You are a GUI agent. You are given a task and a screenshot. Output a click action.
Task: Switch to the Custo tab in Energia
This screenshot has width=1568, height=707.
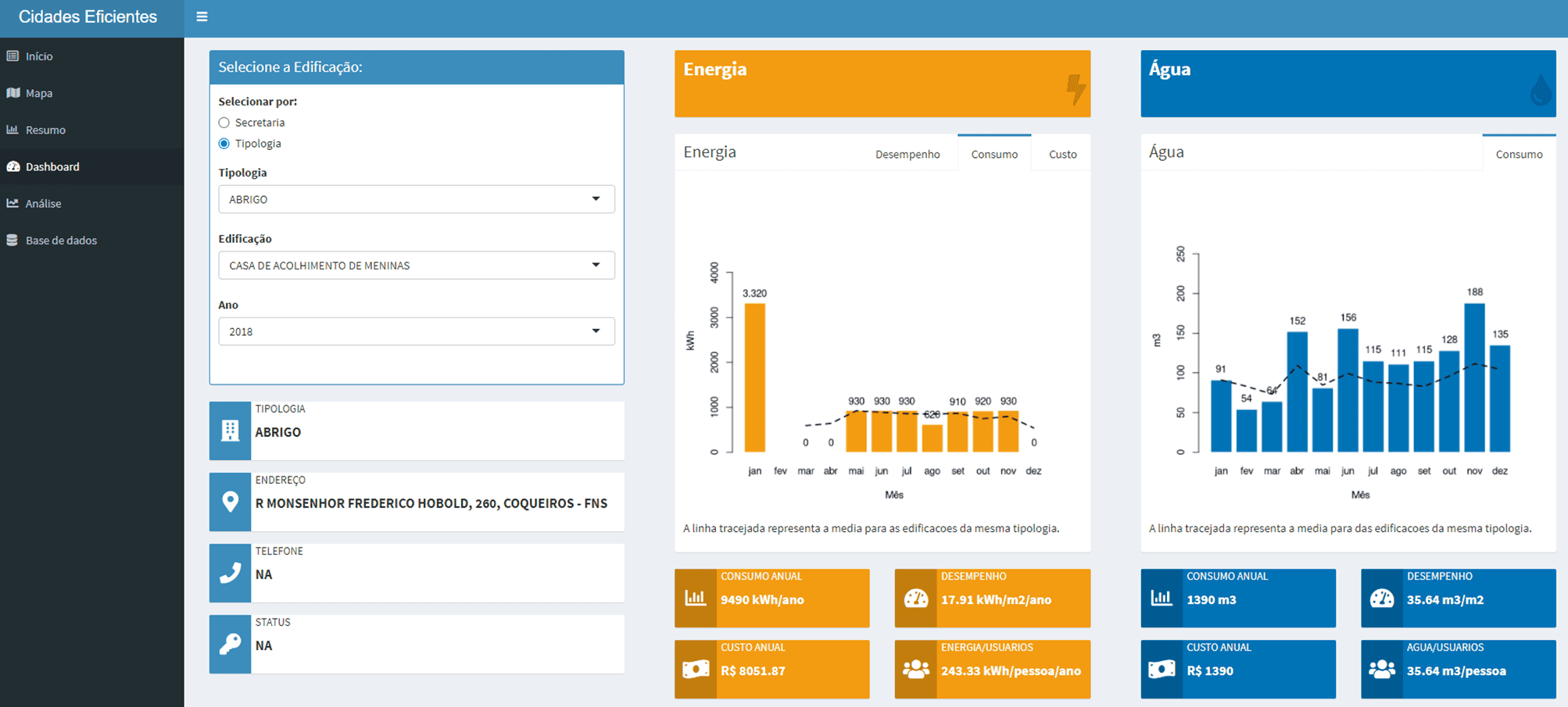click(x=1062, y=154)
